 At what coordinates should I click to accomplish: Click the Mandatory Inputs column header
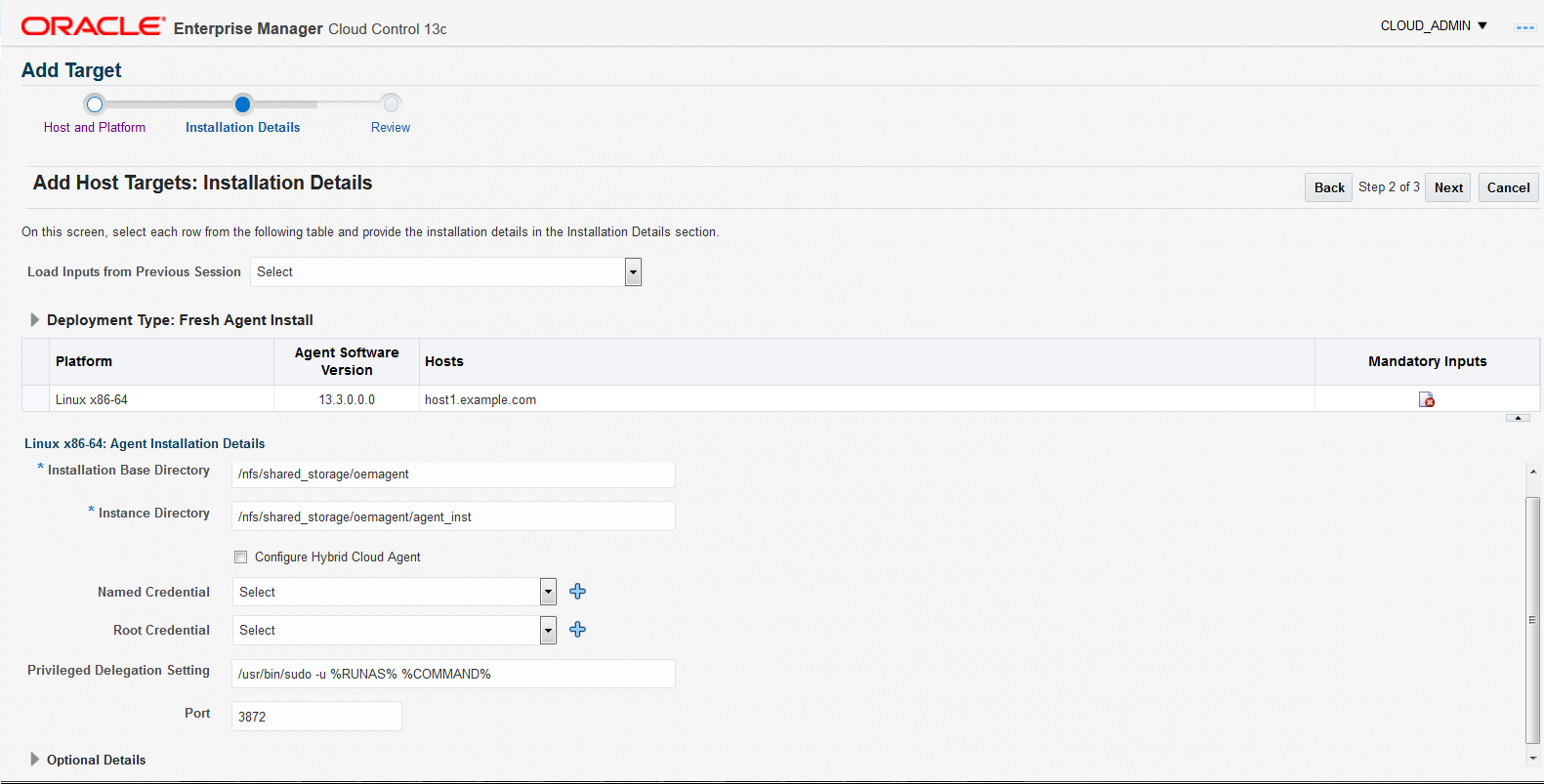point(1427,361)
